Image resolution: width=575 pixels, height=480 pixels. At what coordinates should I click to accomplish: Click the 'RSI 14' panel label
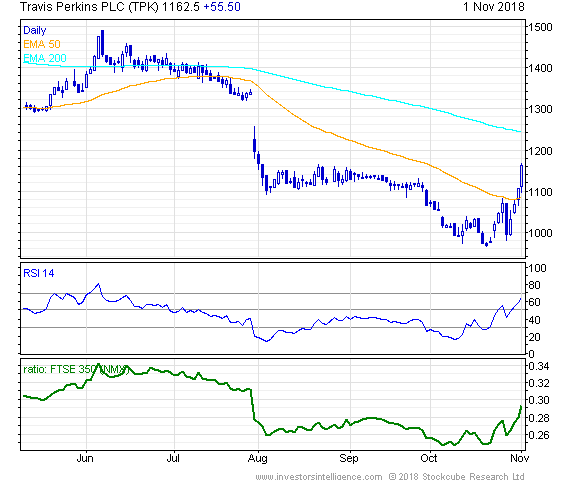[x=39, y=273]
